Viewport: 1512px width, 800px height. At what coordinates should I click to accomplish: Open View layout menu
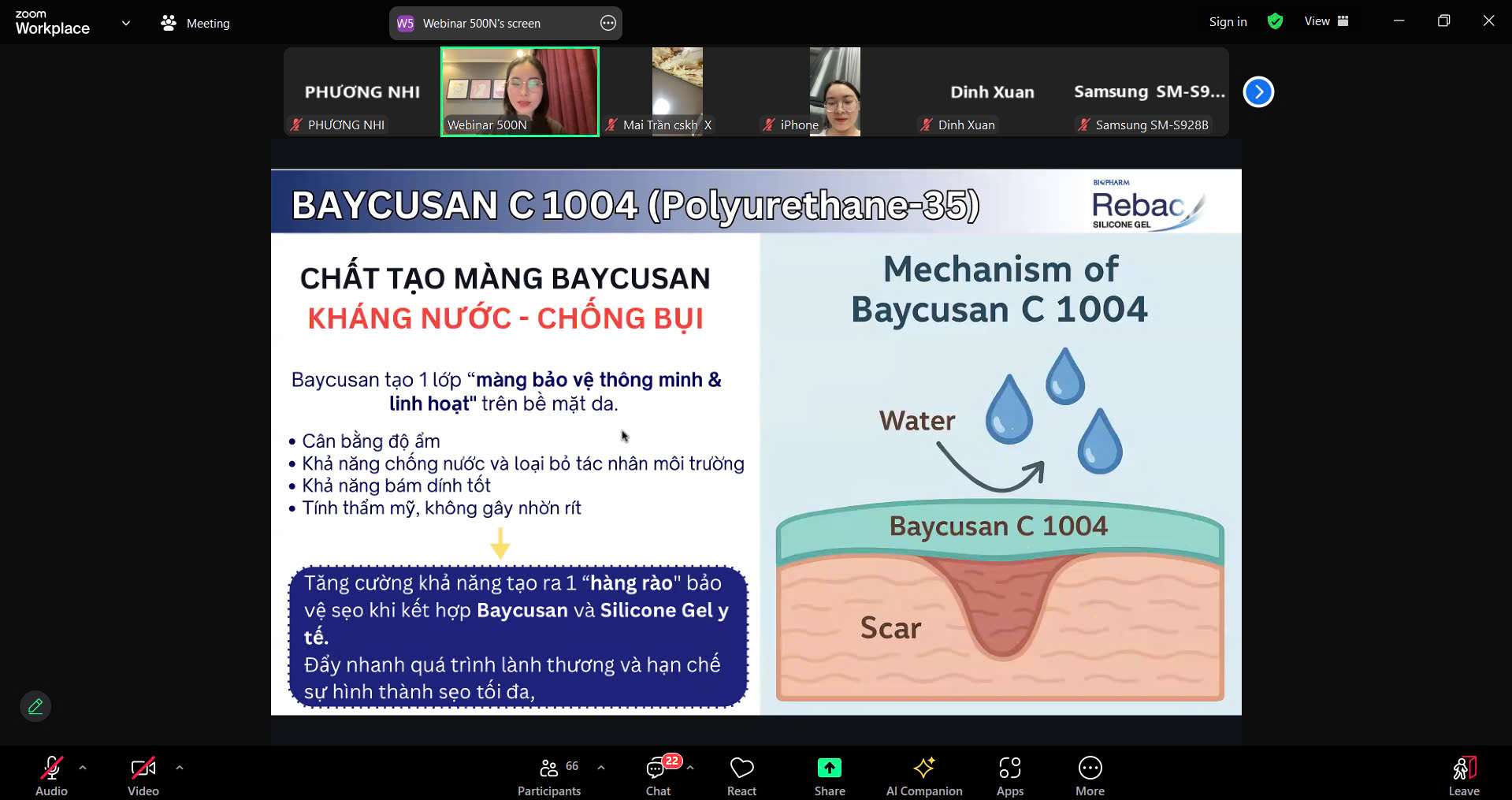pos(1327,21)
